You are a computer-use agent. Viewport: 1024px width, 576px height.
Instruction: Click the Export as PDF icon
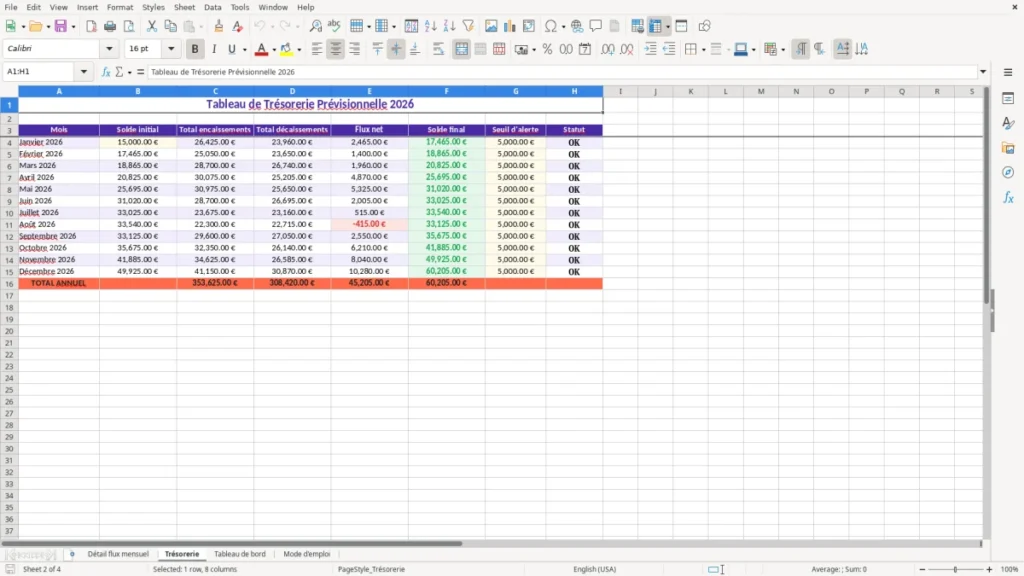point(91,26)
